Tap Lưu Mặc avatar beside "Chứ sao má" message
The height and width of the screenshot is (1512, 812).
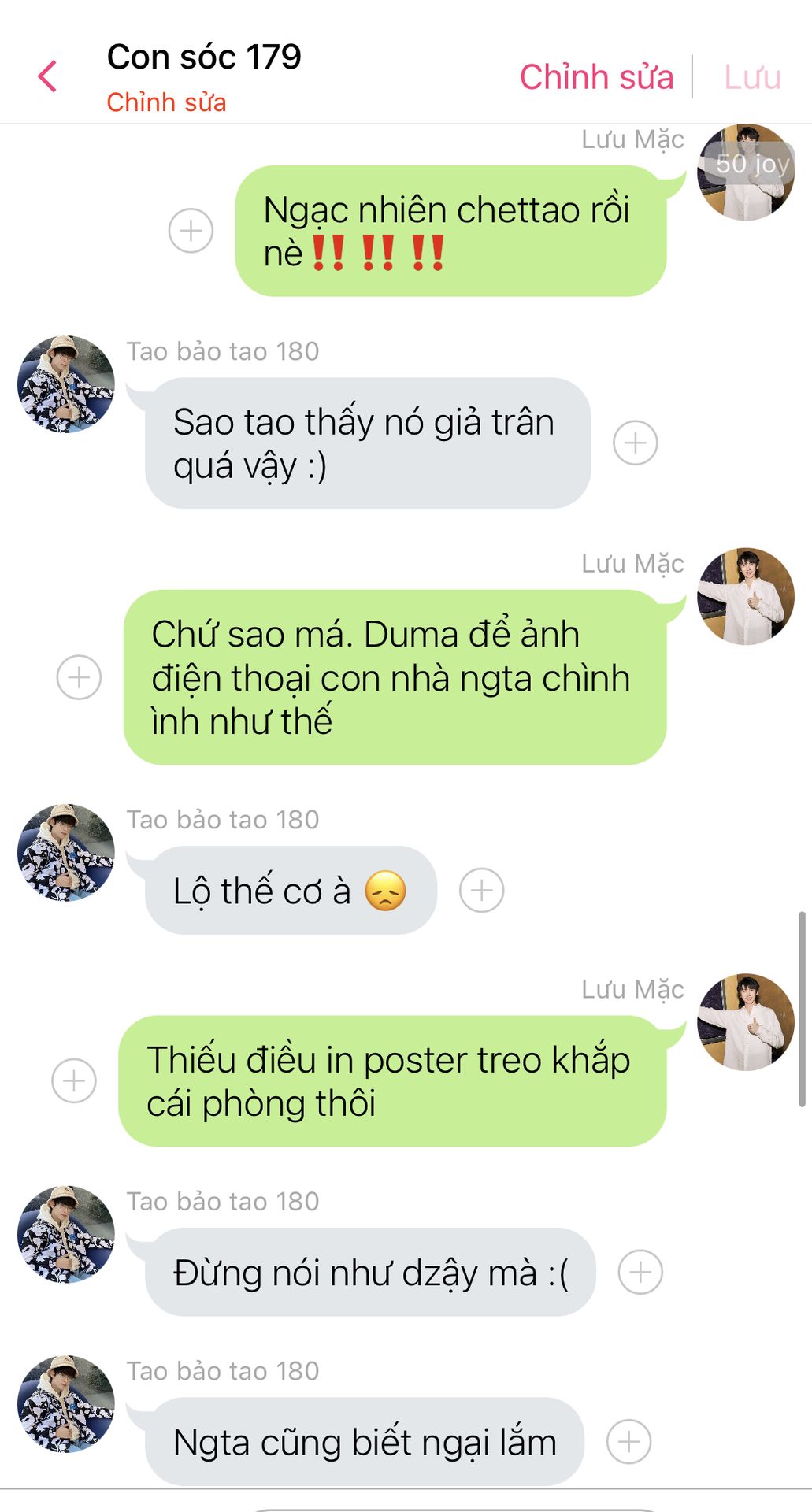(745, 596)
